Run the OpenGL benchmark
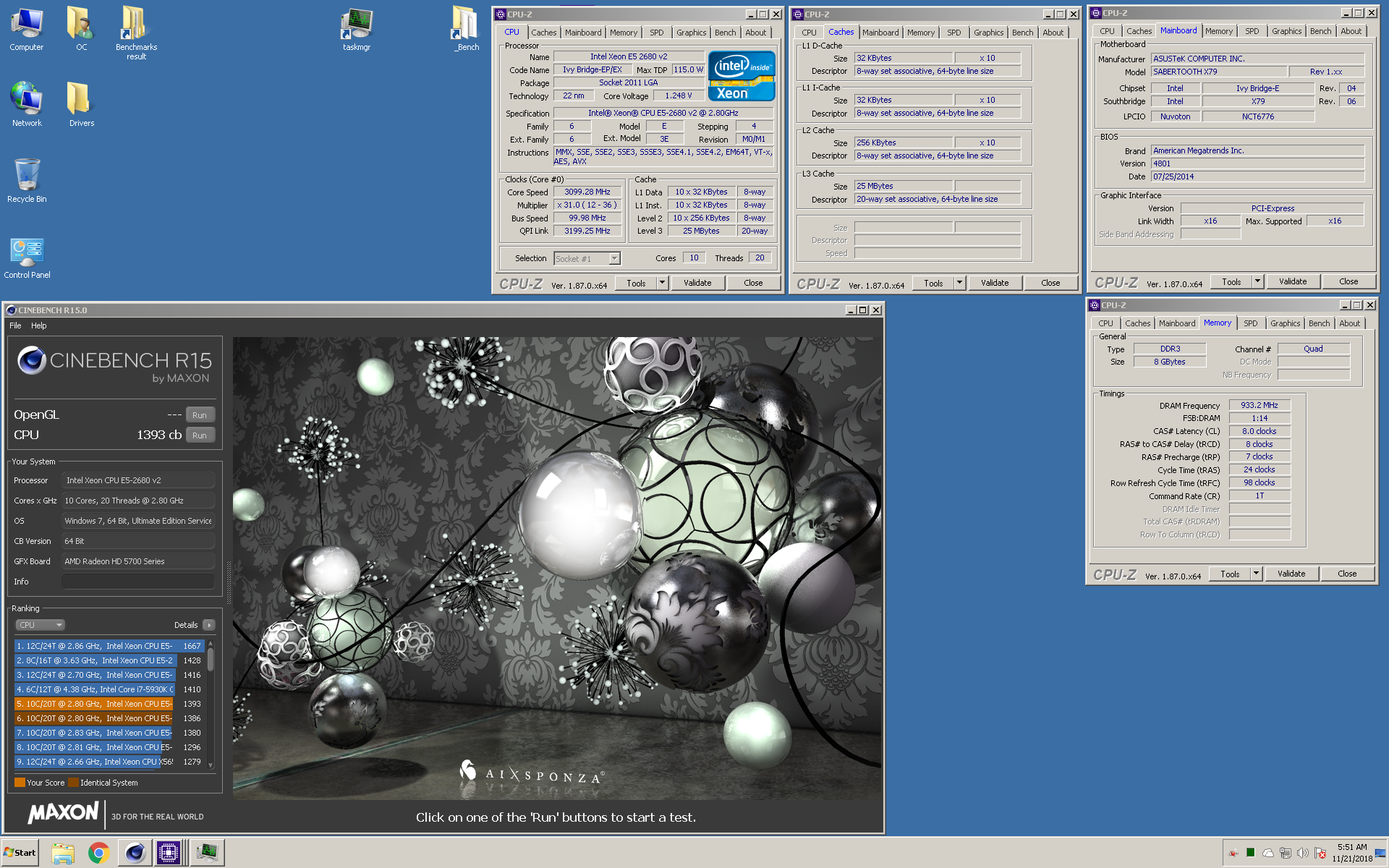Image resolution: width=1389 pixels, height=868 pixels. (200, 415)
